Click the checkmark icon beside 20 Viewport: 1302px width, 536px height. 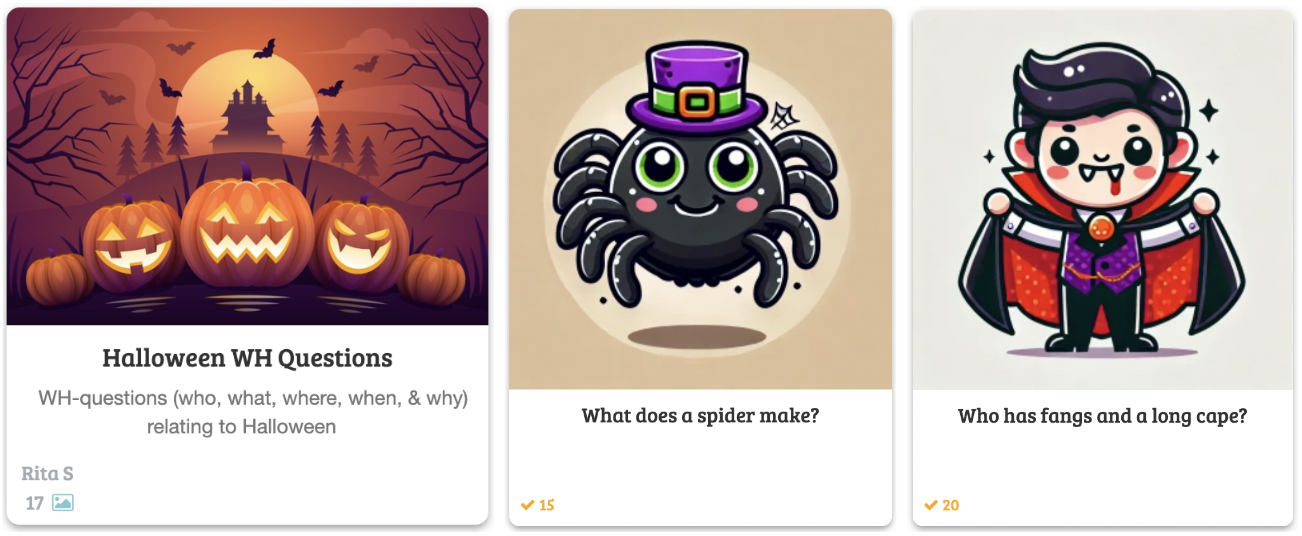pyautogui.click(x=931, y=505)
